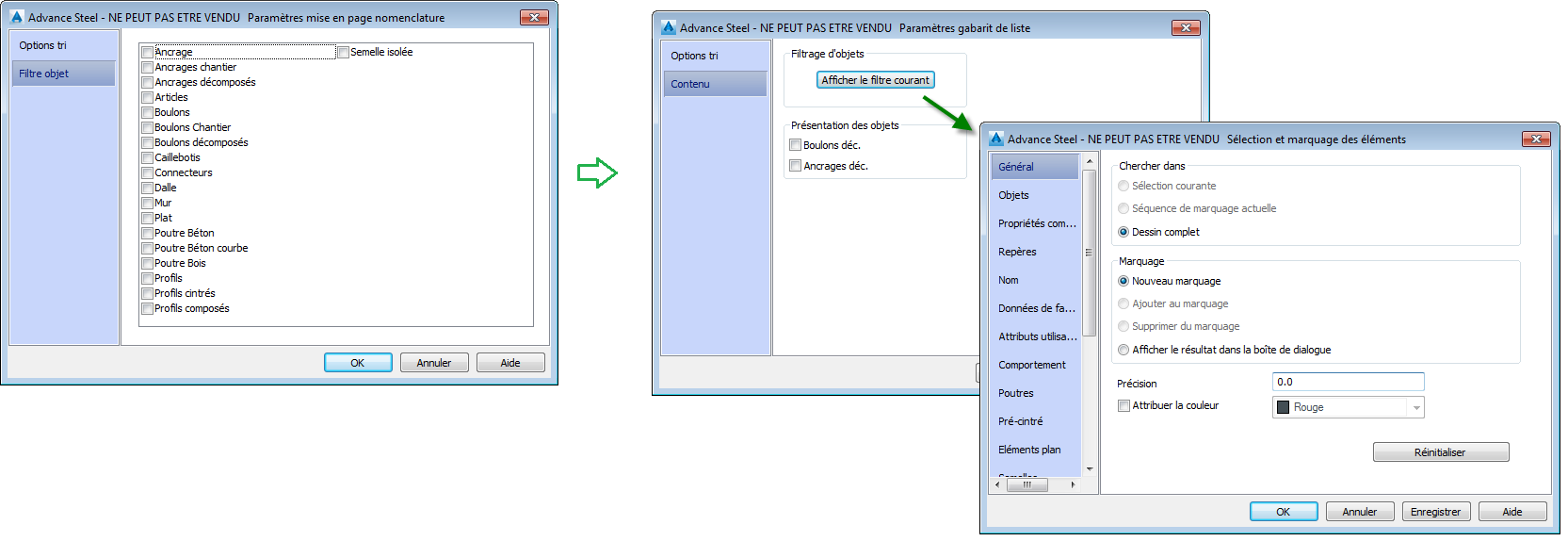
Task: Switch to the Repères category
Action: click(1035, 252)
